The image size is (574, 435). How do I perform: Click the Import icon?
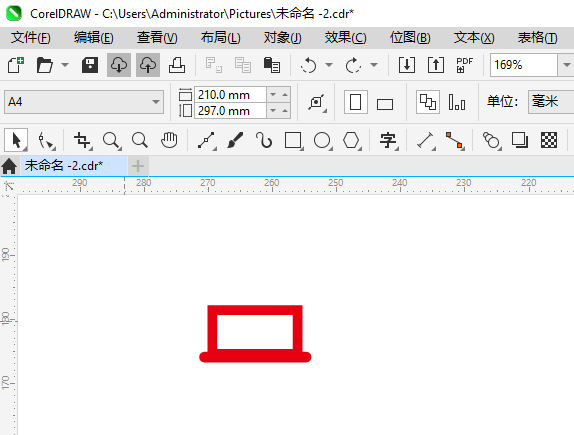pos(407,65)
